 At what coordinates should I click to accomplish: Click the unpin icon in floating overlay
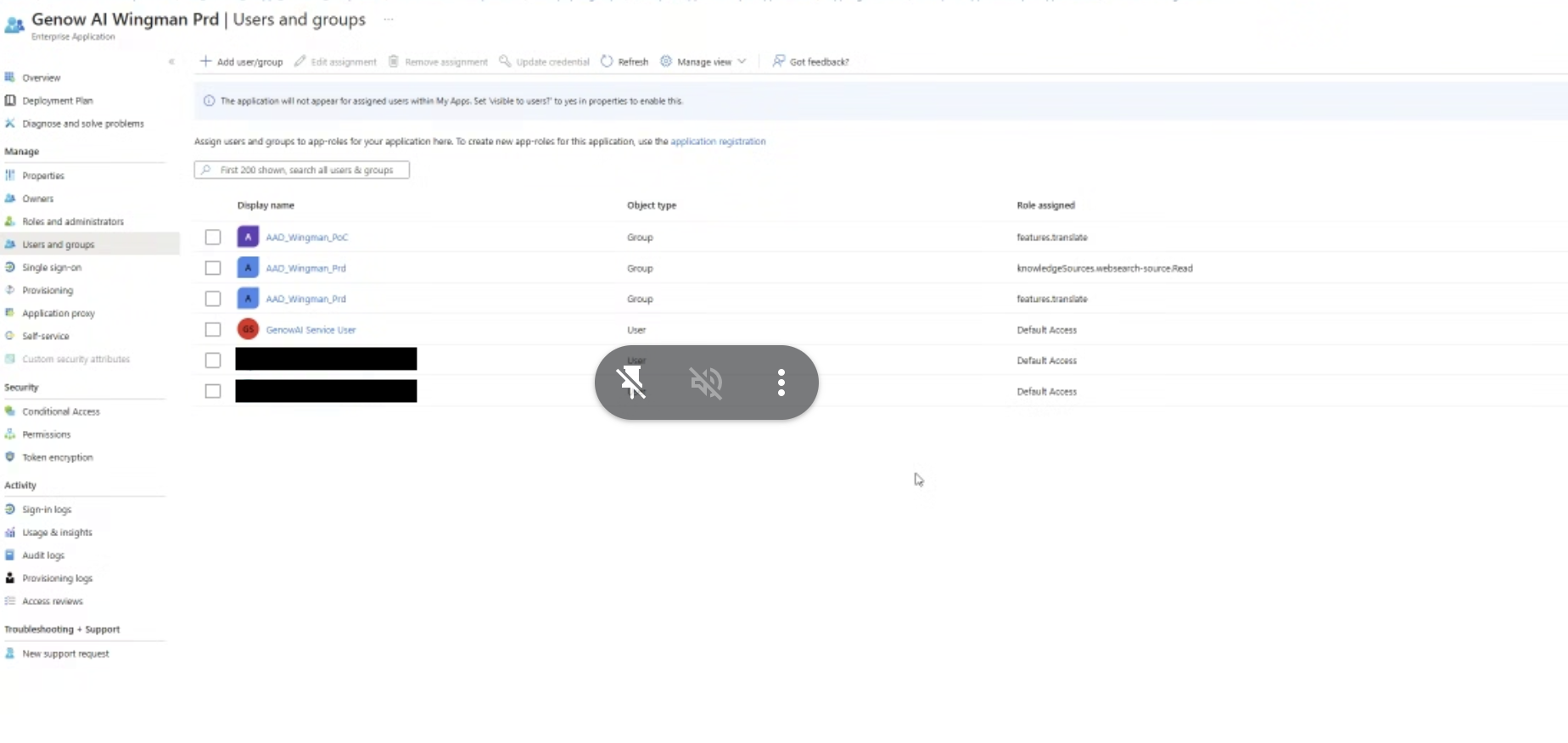tap(631, 383)
